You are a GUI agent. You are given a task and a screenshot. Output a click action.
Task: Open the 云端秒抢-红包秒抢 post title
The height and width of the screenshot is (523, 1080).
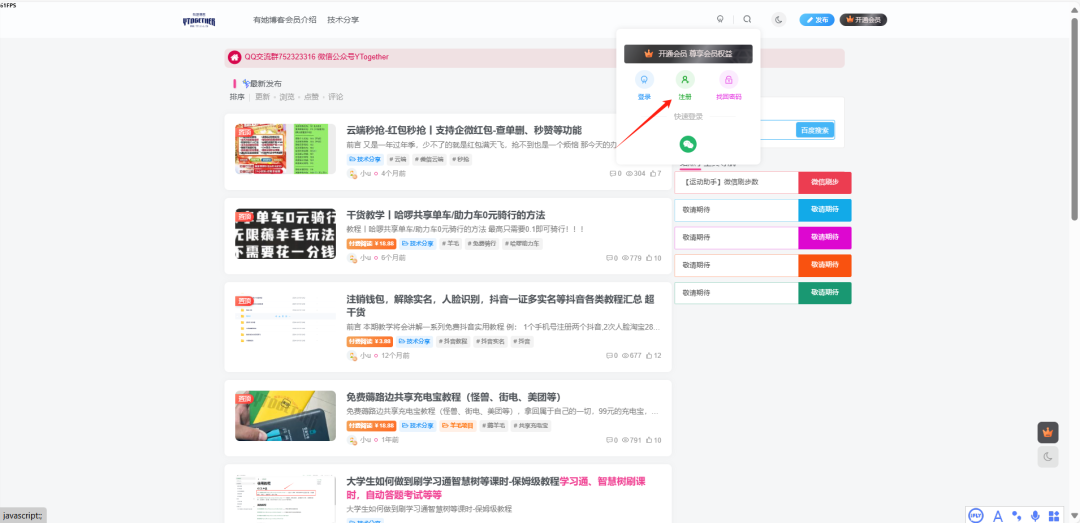(x=464, y=130)
